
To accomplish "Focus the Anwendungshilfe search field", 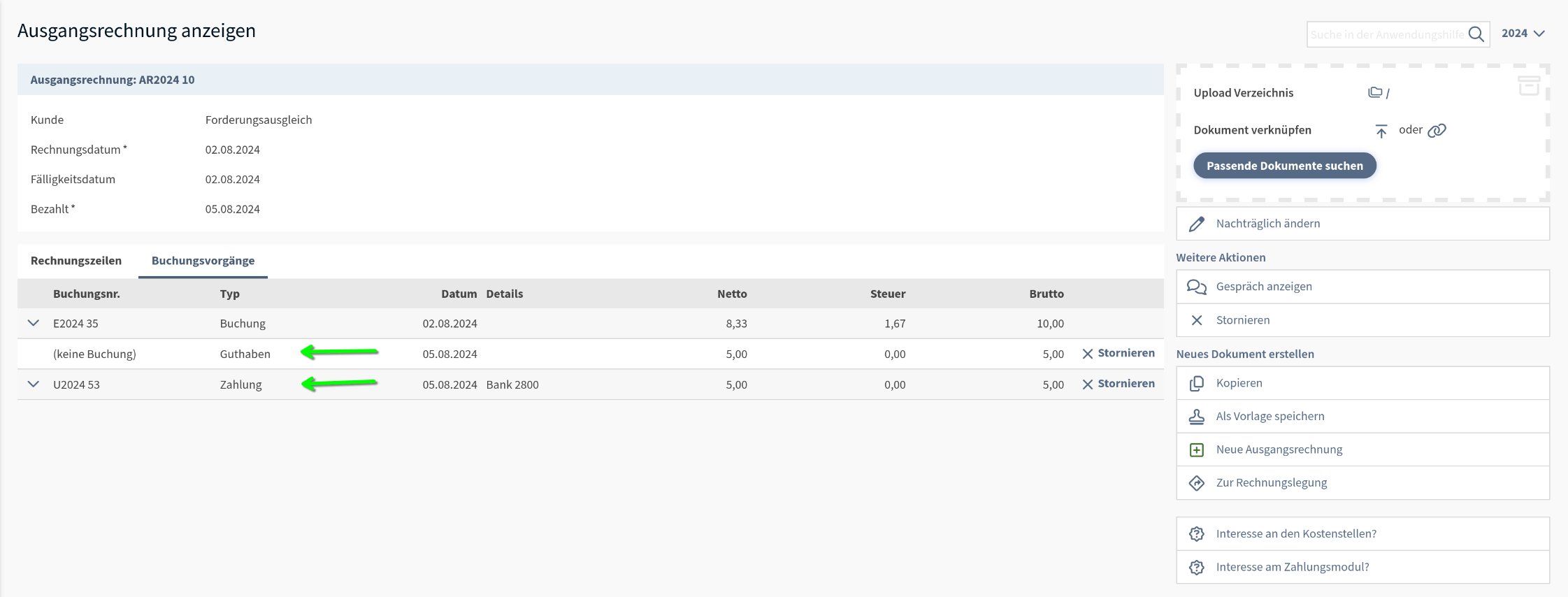I will click(1386, 34).
